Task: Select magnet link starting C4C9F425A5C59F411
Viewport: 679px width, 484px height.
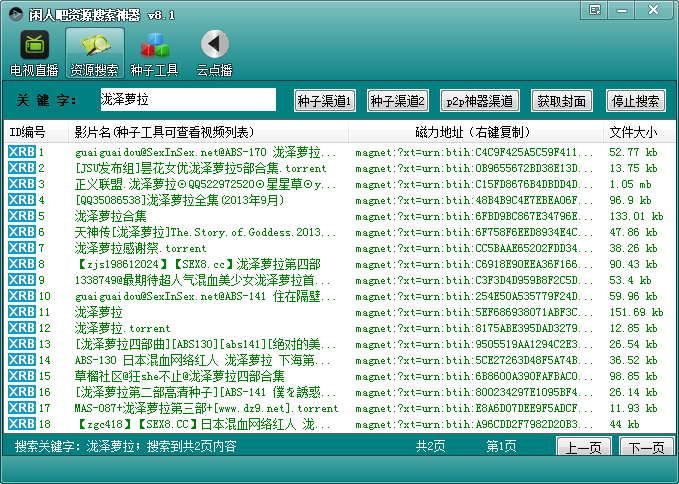Action: (474, 152)
